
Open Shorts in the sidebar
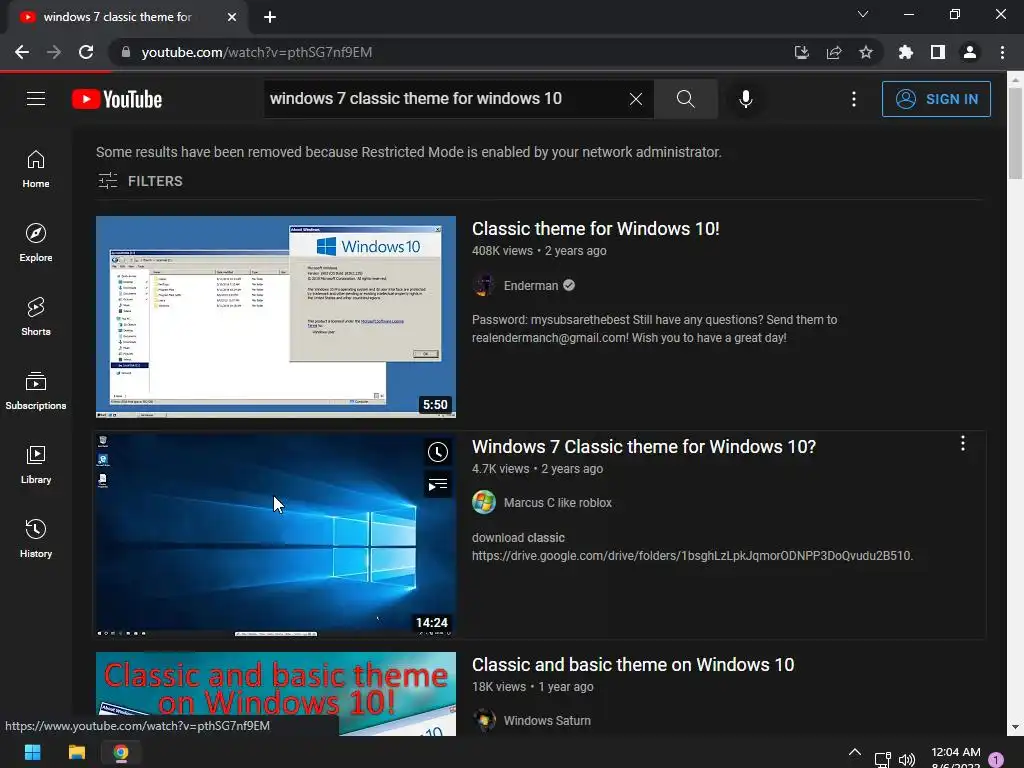36,317
